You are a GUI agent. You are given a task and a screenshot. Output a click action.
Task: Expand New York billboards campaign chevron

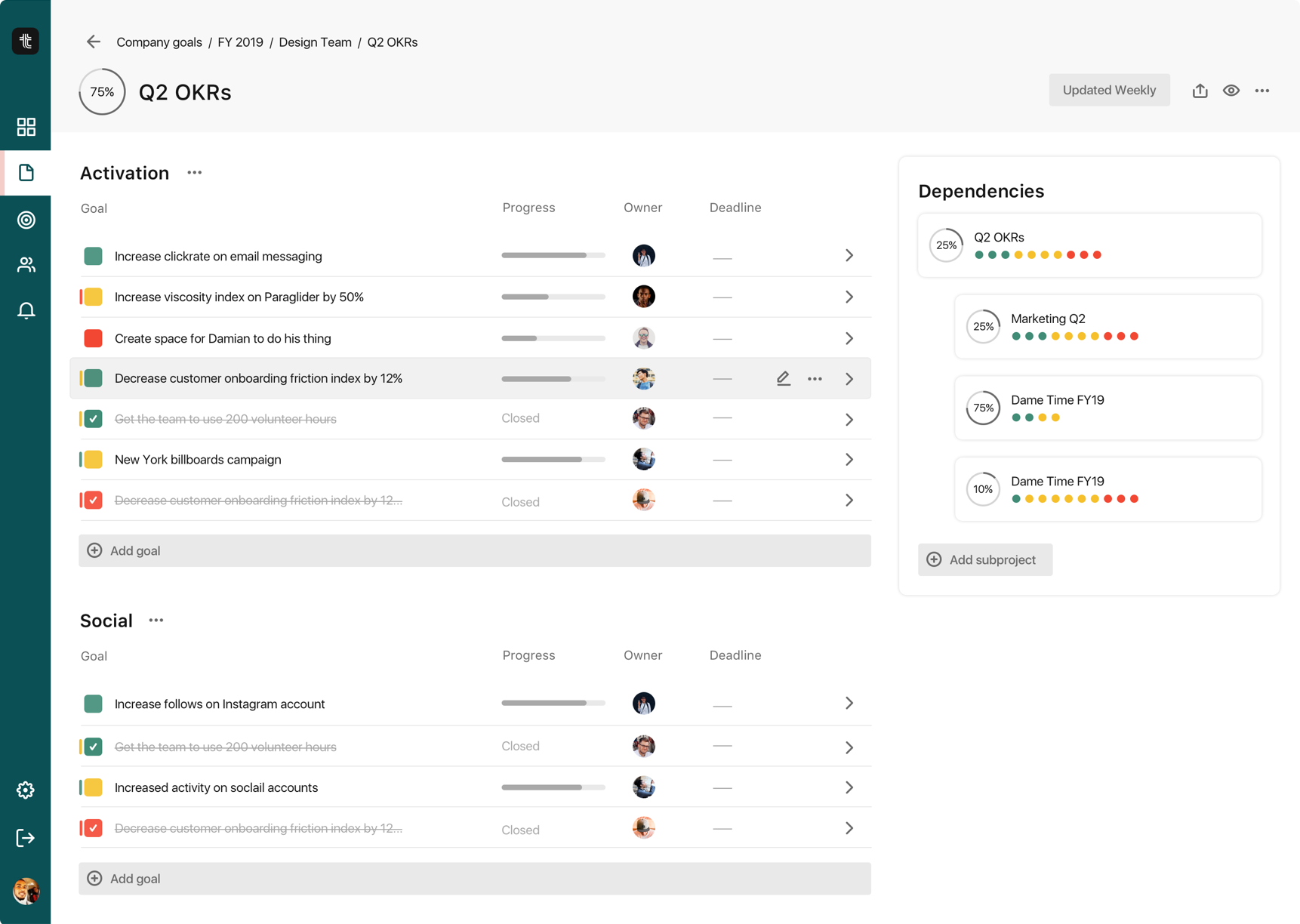[x=849, y=460]
